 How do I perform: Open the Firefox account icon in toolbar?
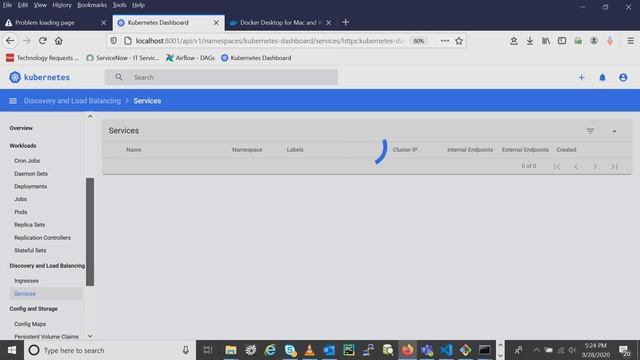coord(594,41)
